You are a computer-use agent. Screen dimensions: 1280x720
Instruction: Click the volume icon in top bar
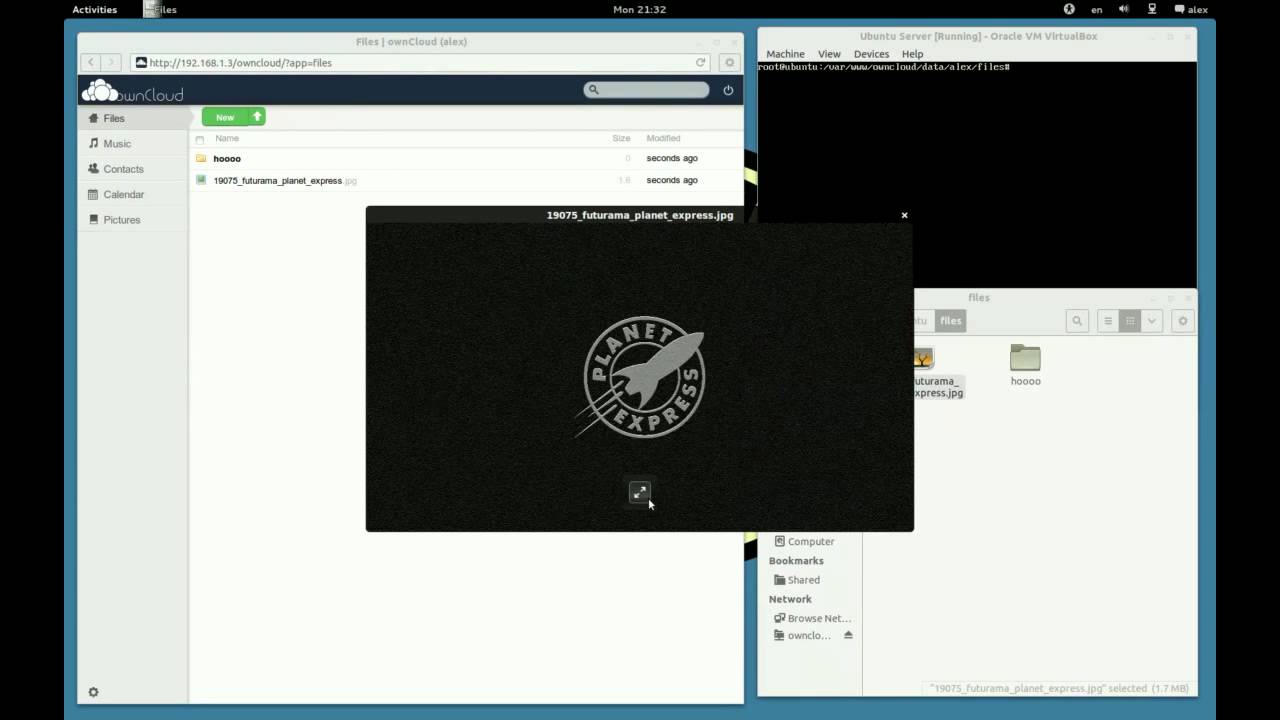1124,9
